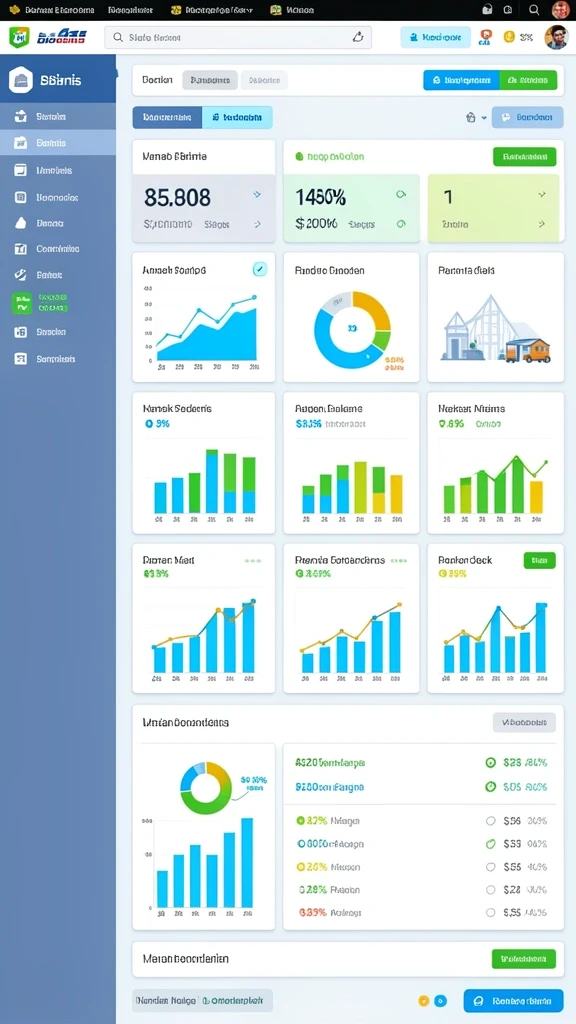576x1024 pixels.
Task: Click the magnifier icon inside the search field
Action: pos(118,37)
